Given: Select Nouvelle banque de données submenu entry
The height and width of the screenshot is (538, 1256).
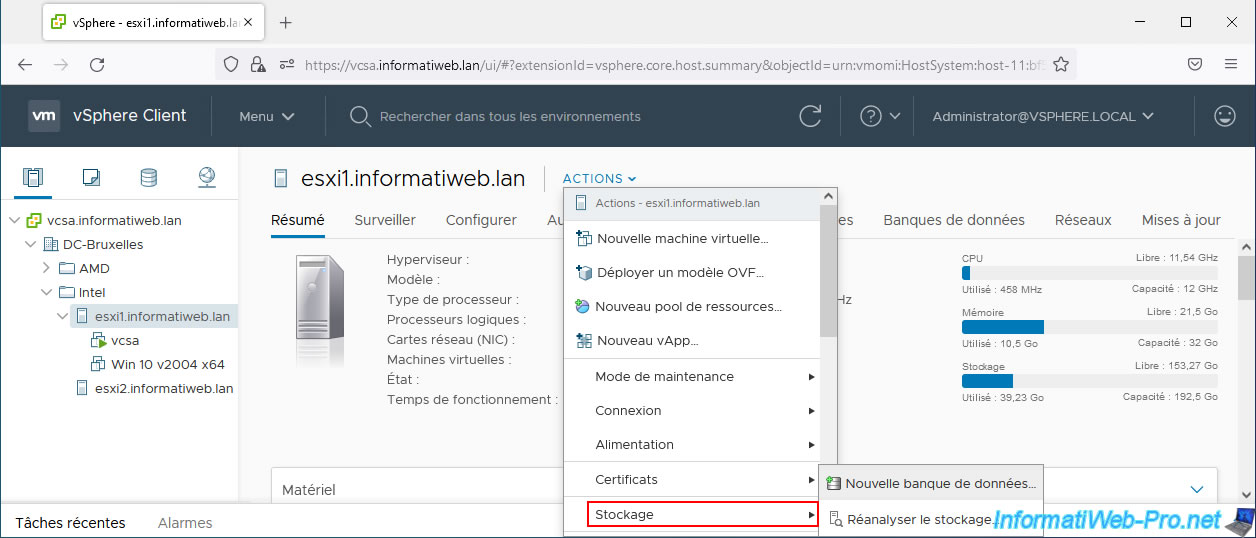Looking at the screenshot, I should pyautogui.click(x=940, y=483).
